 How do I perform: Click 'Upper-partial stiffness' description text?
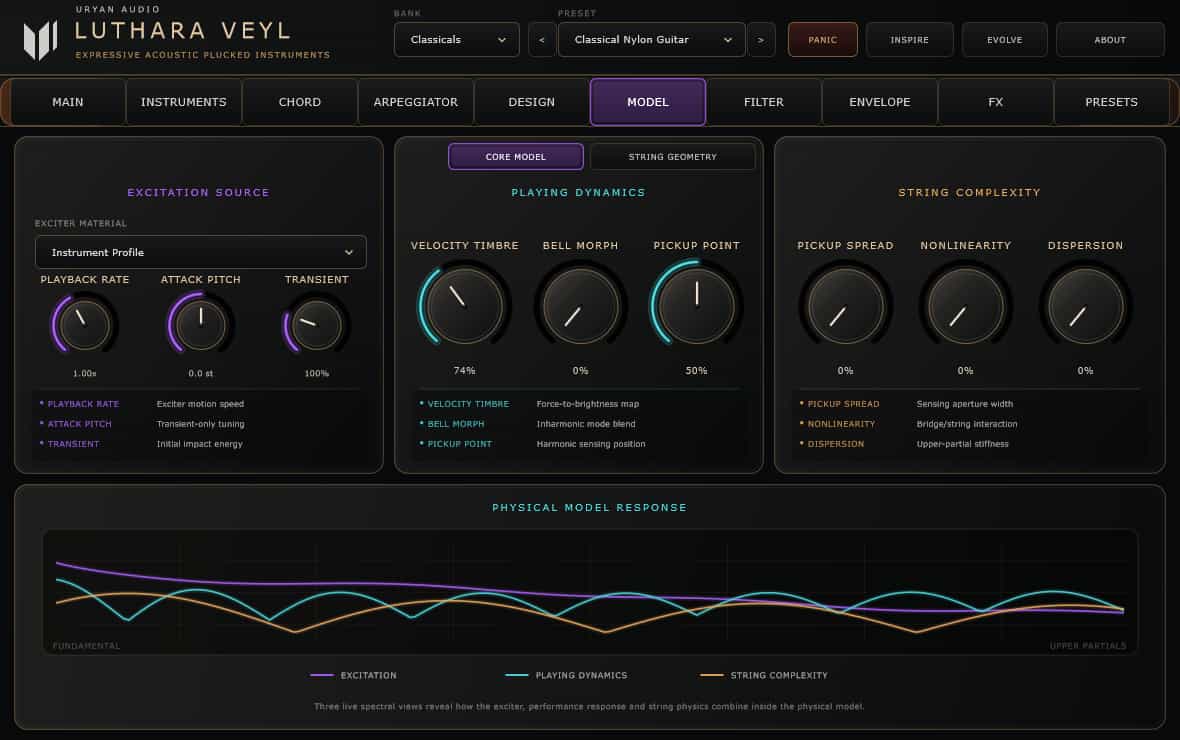click(x=963, y=444)
